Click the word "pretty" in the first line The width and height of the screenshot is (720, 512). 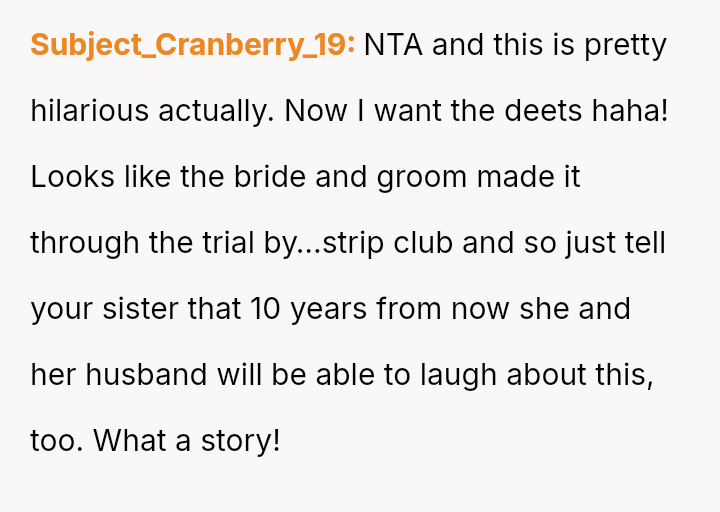(x=625, y=47)
